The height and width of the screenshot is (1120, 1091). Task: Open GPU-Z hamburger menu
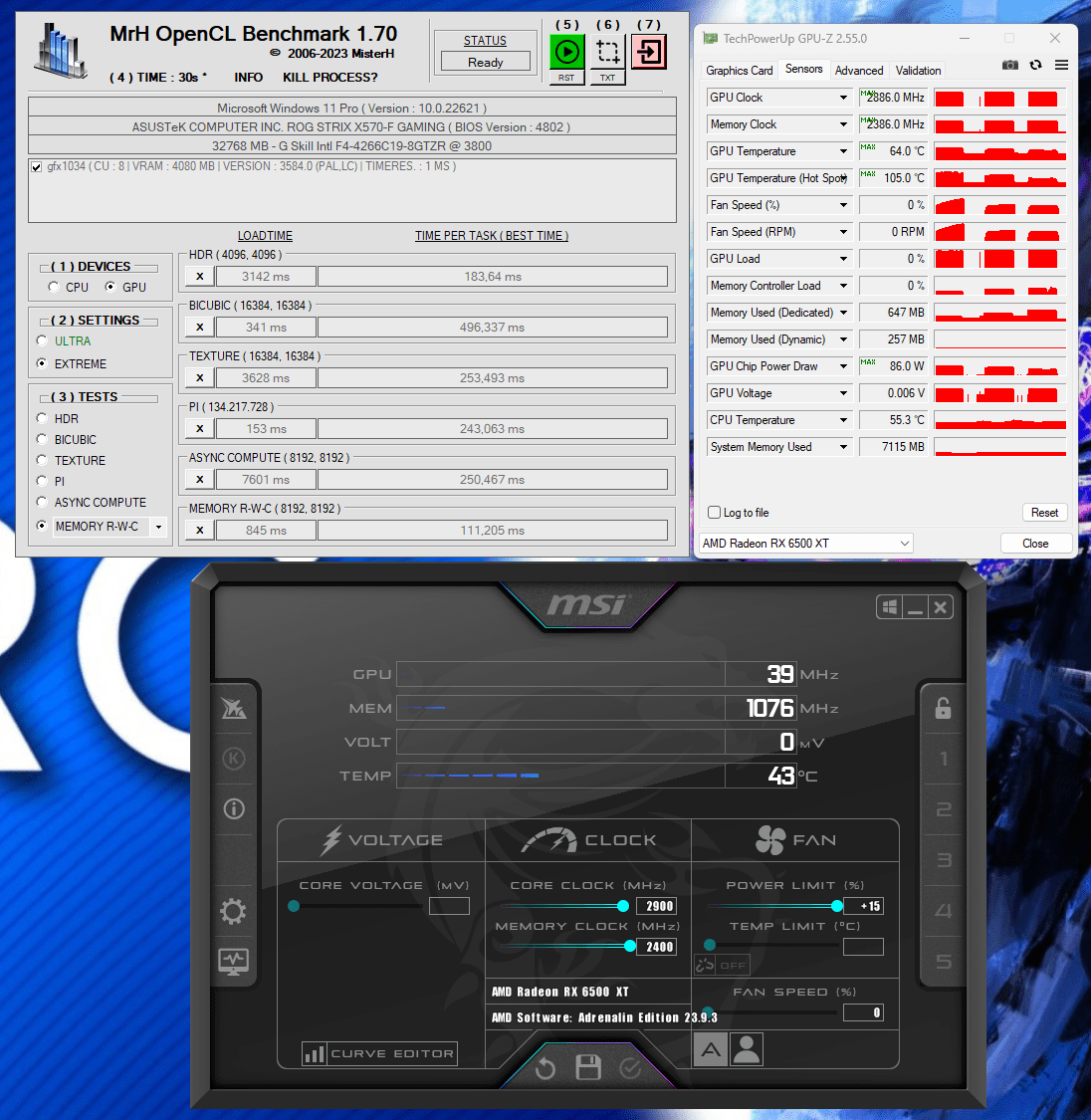(1062, 65)
